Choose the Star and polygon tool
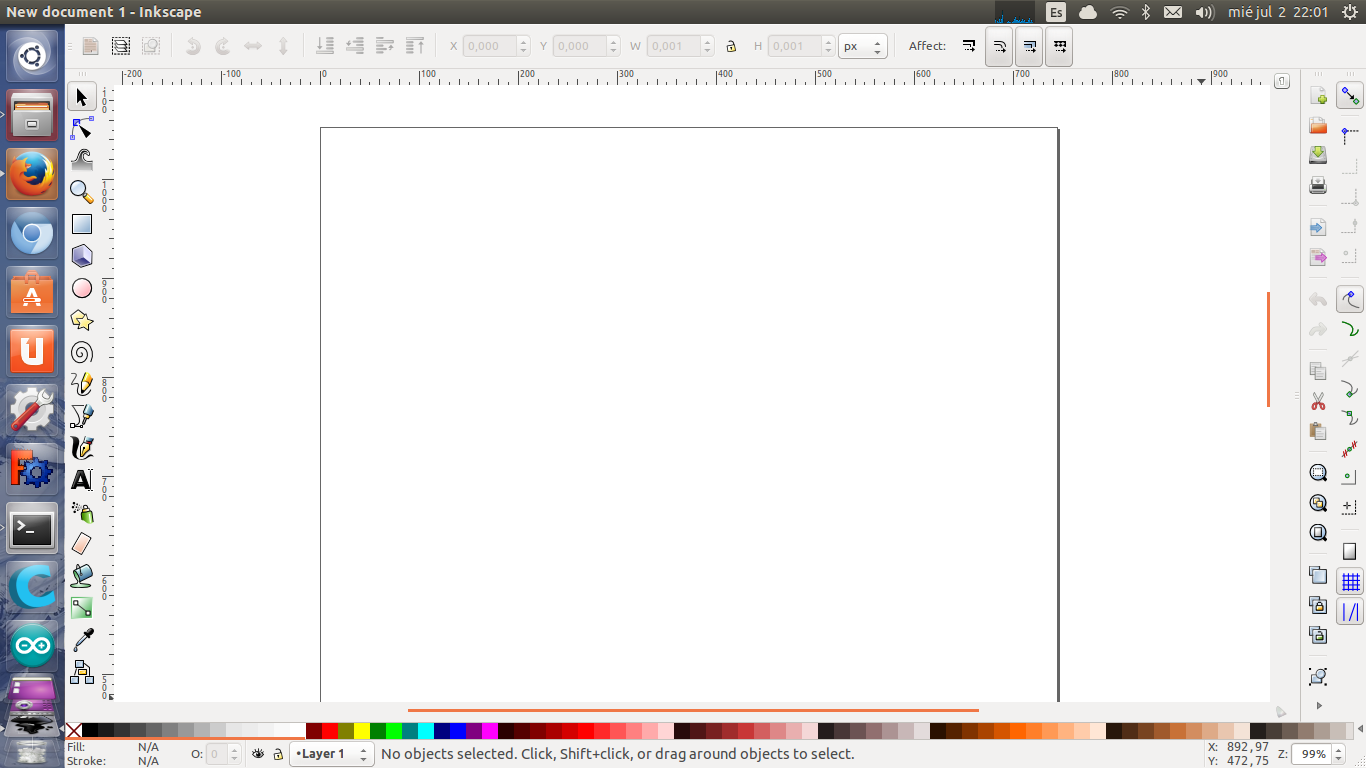The width and height of the screenshot is (1366, 768). point(82,321)
